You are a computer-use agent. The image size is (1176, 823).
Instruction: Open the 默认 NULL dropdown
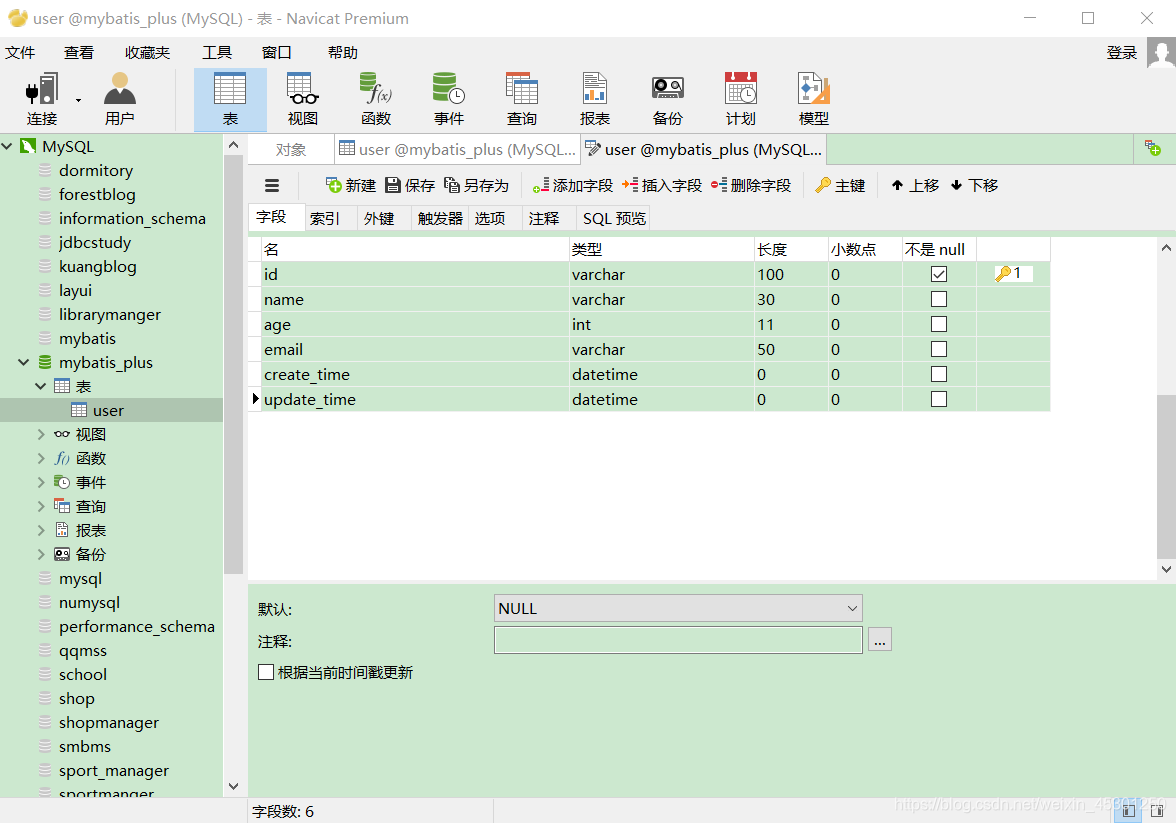coord(851,607)
